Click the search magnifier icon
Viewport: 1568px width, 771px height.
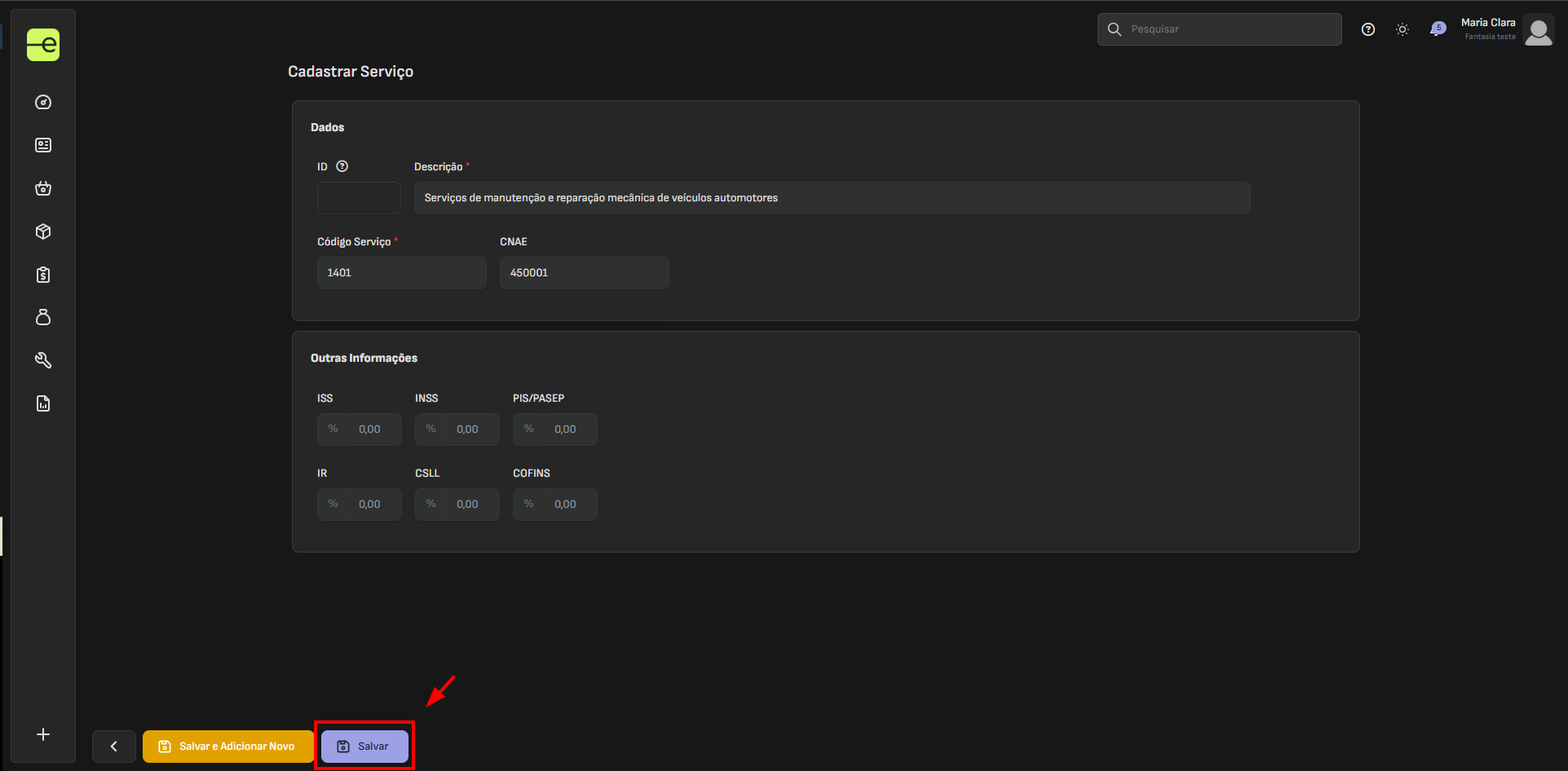click(x=1115, y=29)
